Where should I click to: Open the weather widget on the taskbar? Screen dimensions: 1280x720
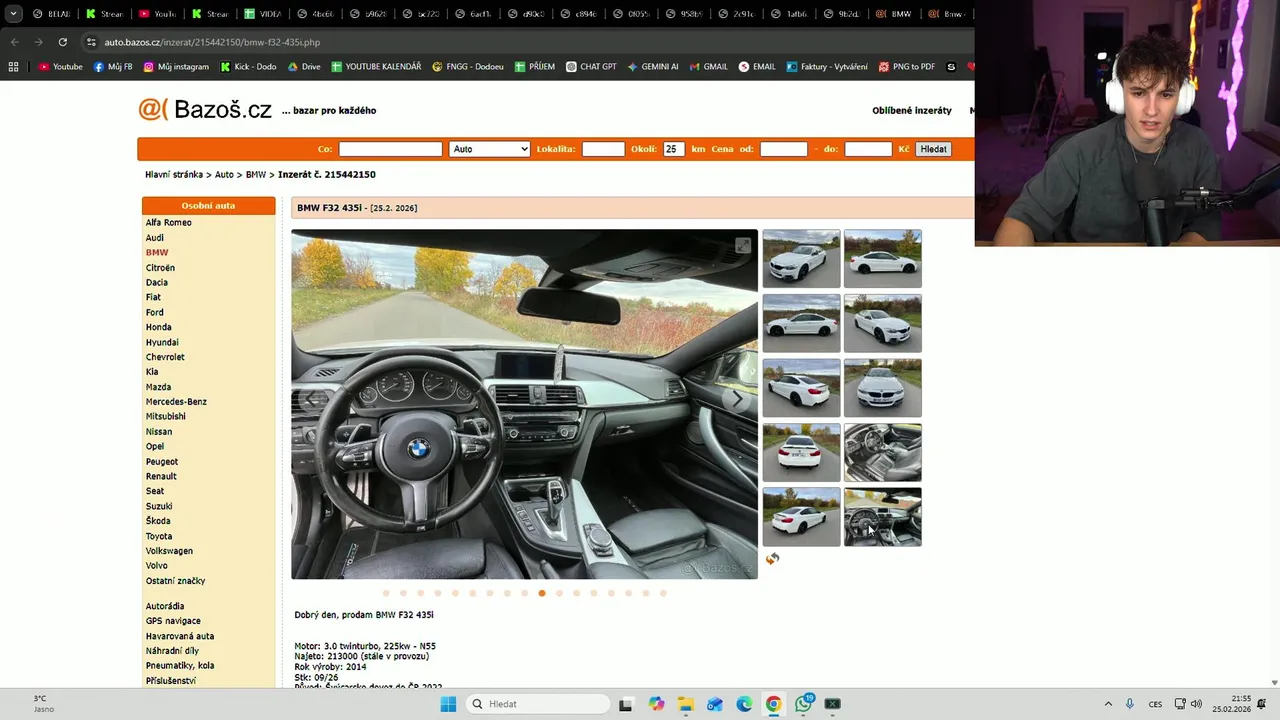(44, 704)
